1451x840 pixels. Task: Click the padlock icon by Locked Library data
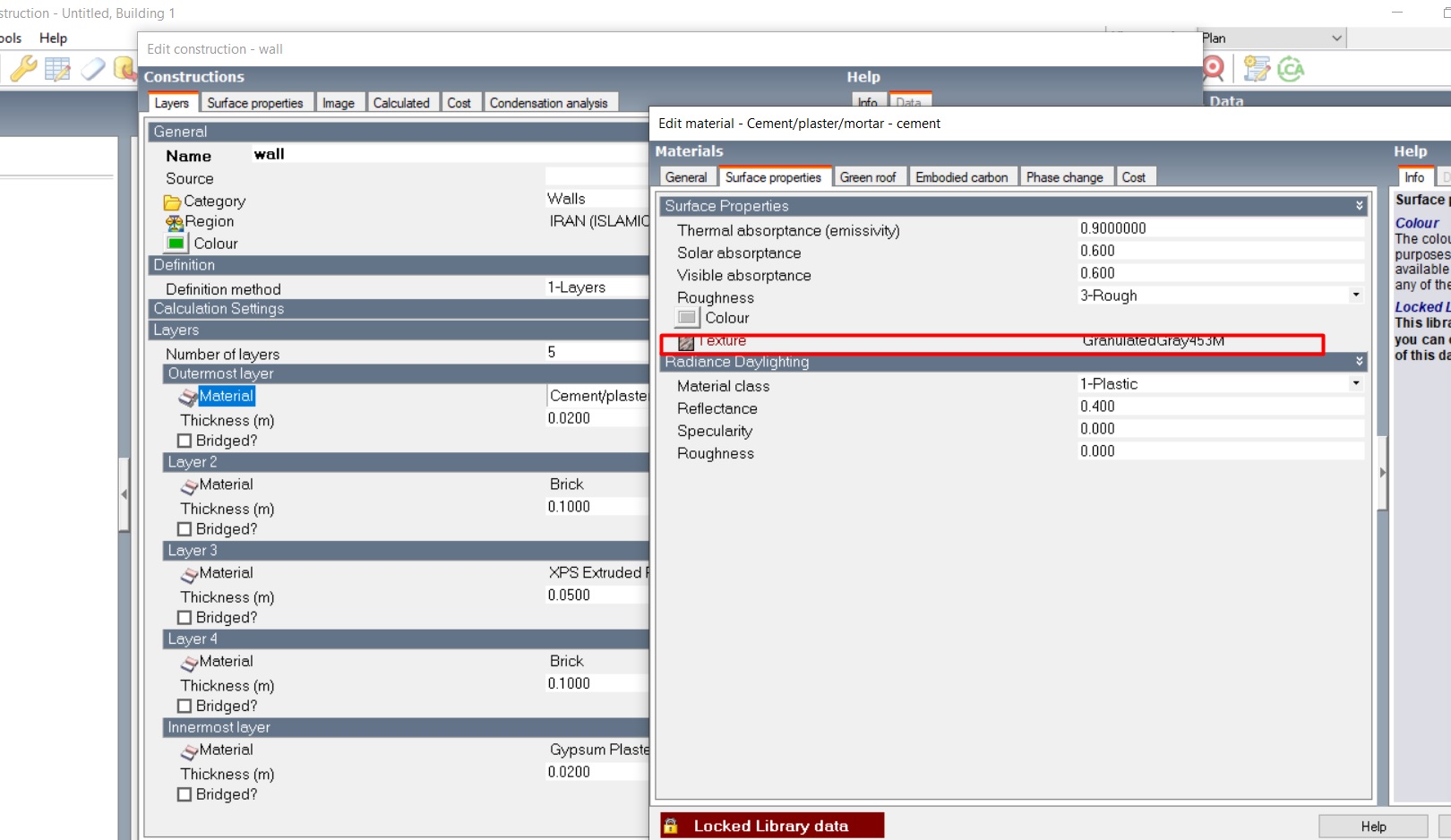[x=671, y=826]
